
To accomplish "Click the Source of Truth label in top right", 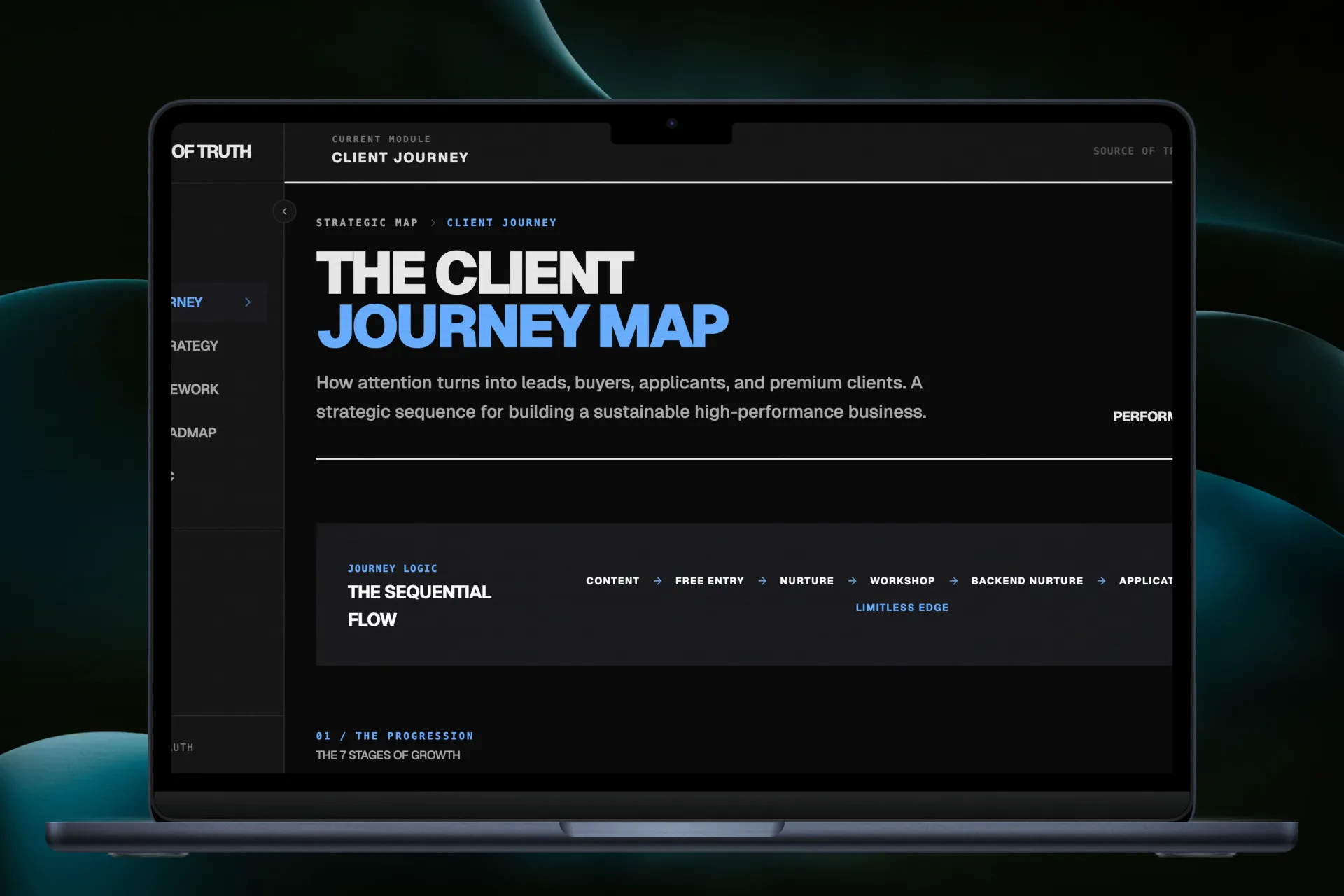I will (x=1132, y=151).
